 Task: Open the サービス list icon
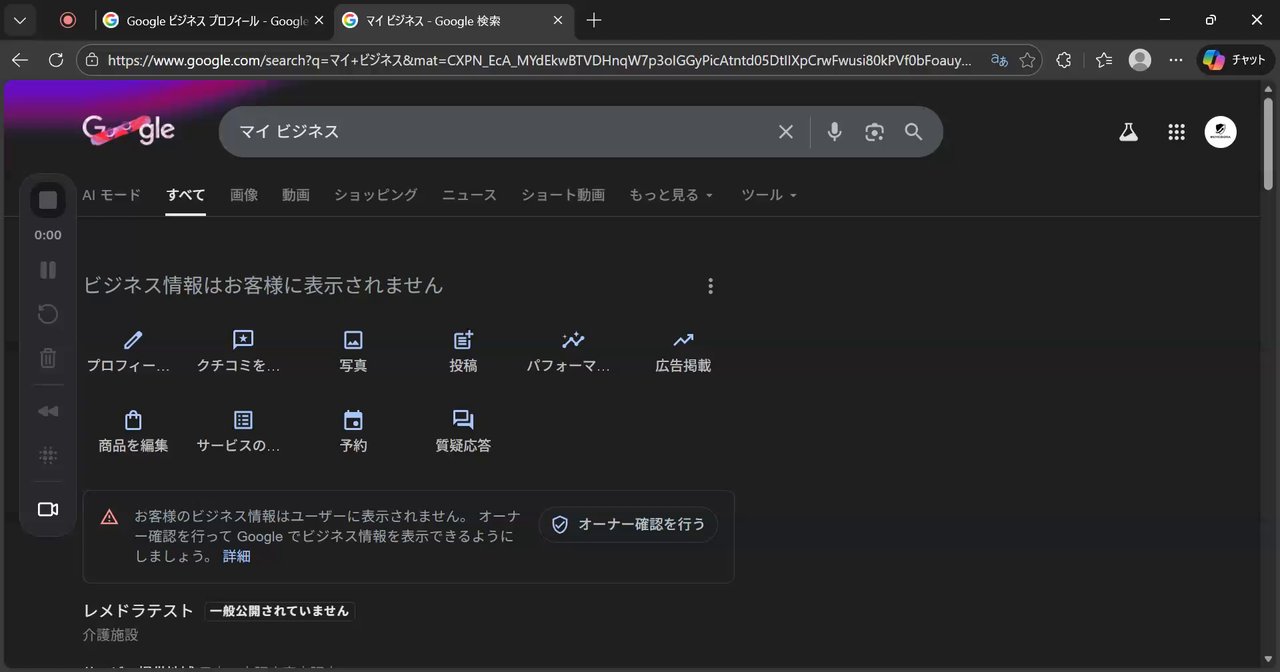pyautogui.click(x=243, y=420)
